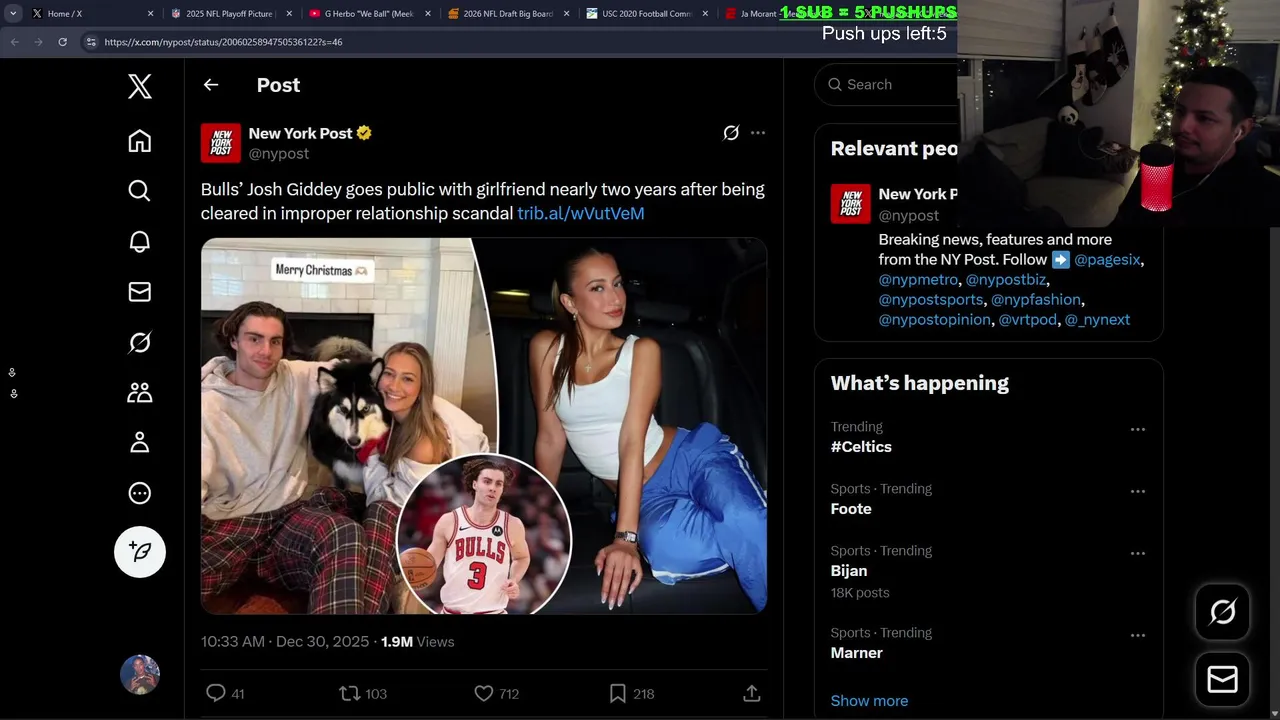Open Profile person icon

coord(140,442)
